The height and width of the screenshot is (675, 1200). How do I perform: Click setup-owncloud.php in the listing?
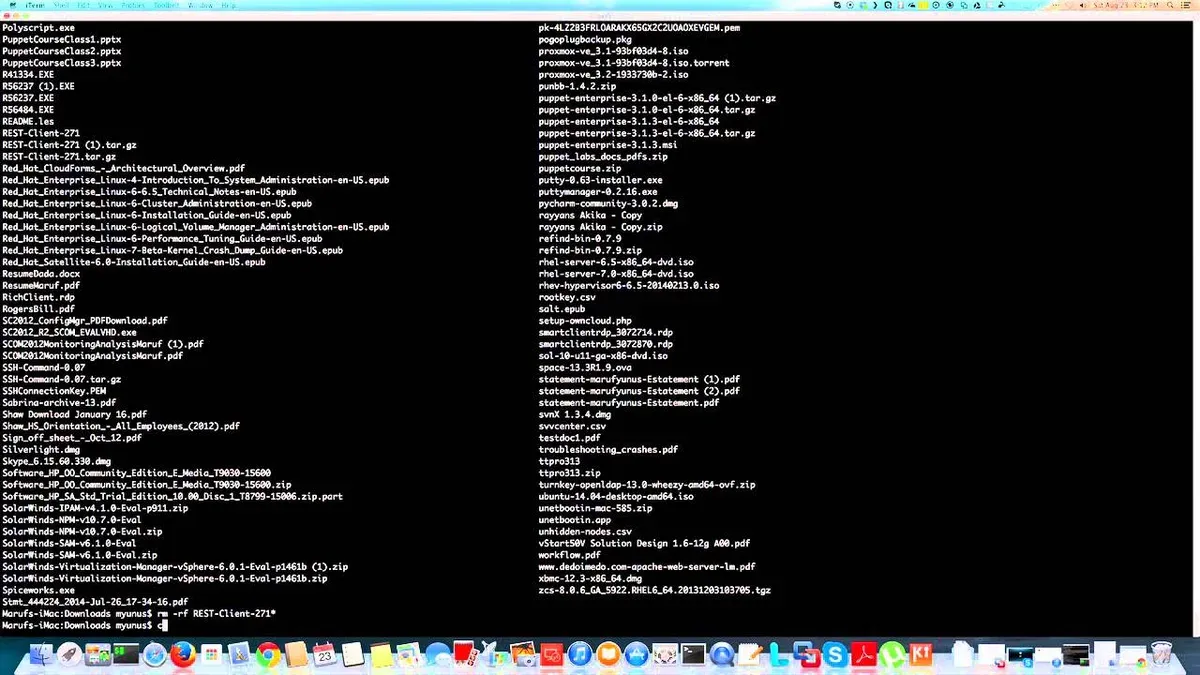pyautogui.click(x=585, y=321)
